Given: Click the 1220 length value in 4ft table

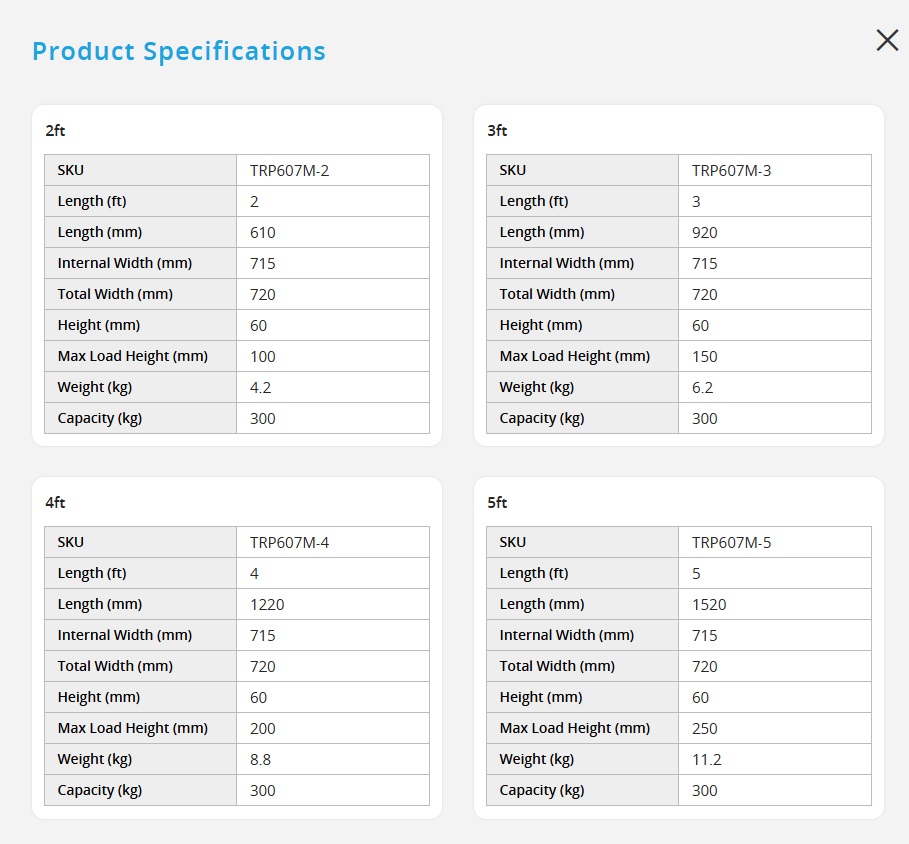Looking at the screenshot, I should 267,605.
